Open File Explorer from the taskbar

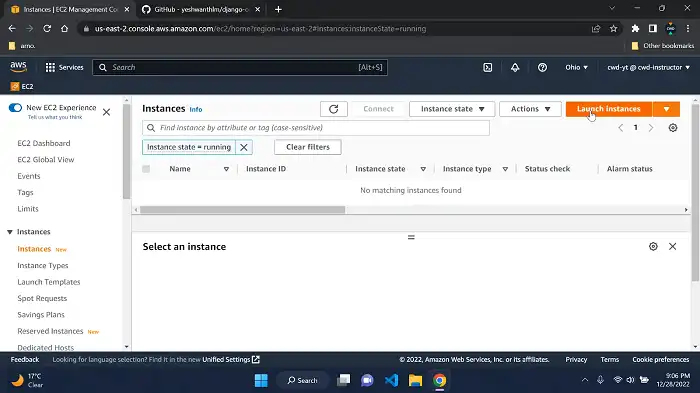(415, 380)
